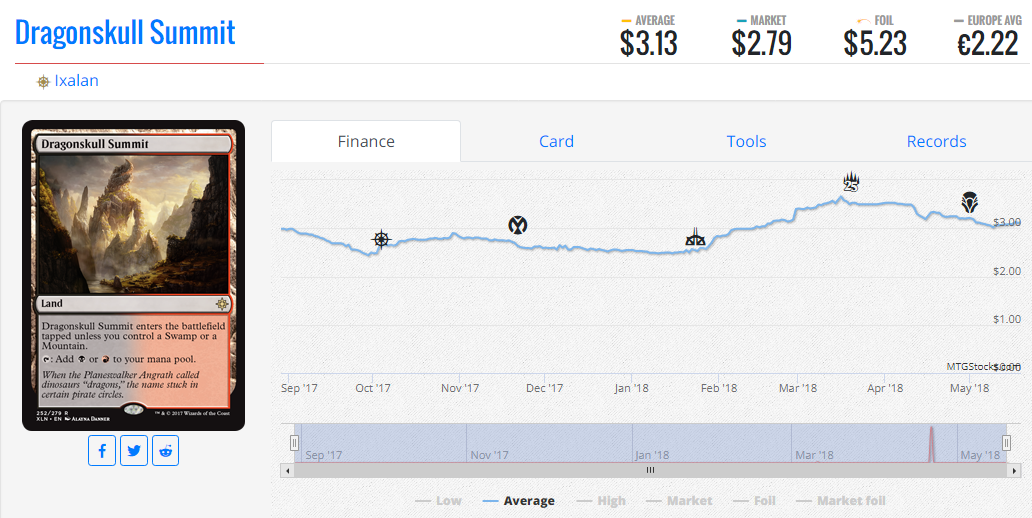This screenshot has height=518, width=1032.
Task: Click the May '18 label in range navigator
Action: [x=980, y=455]
